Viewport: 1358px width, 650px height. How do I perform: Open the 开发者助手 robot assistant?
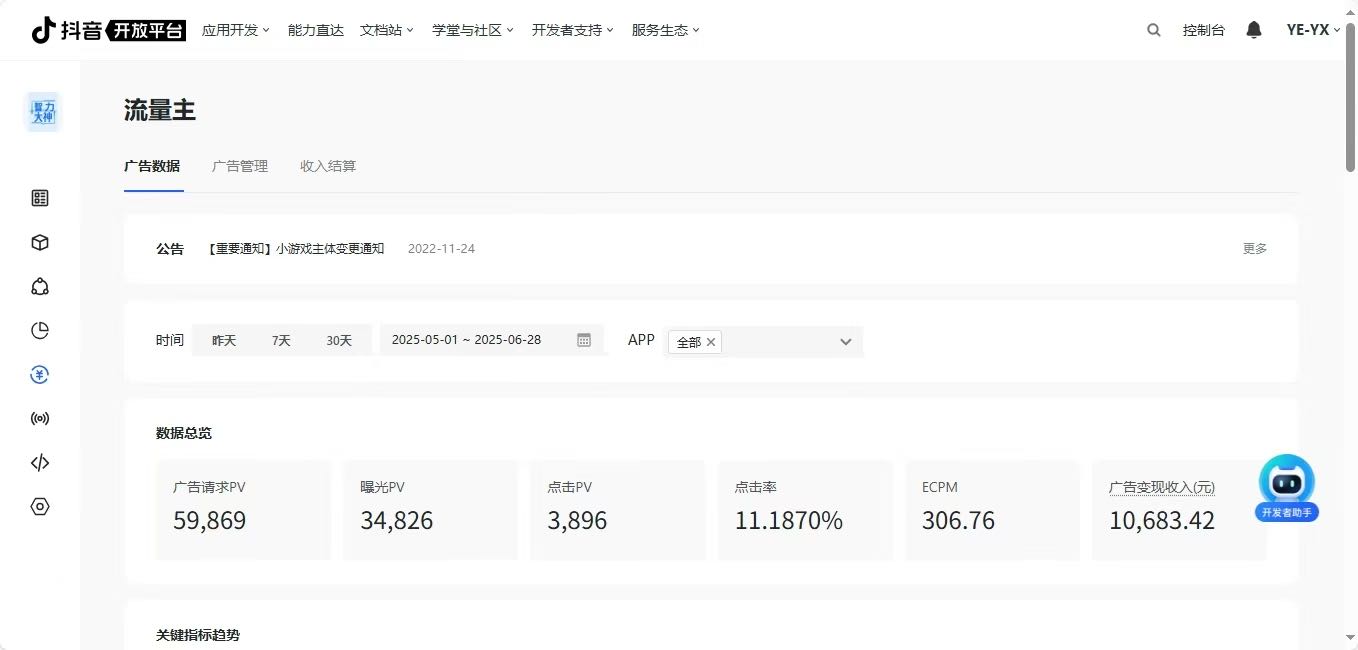1287,488
